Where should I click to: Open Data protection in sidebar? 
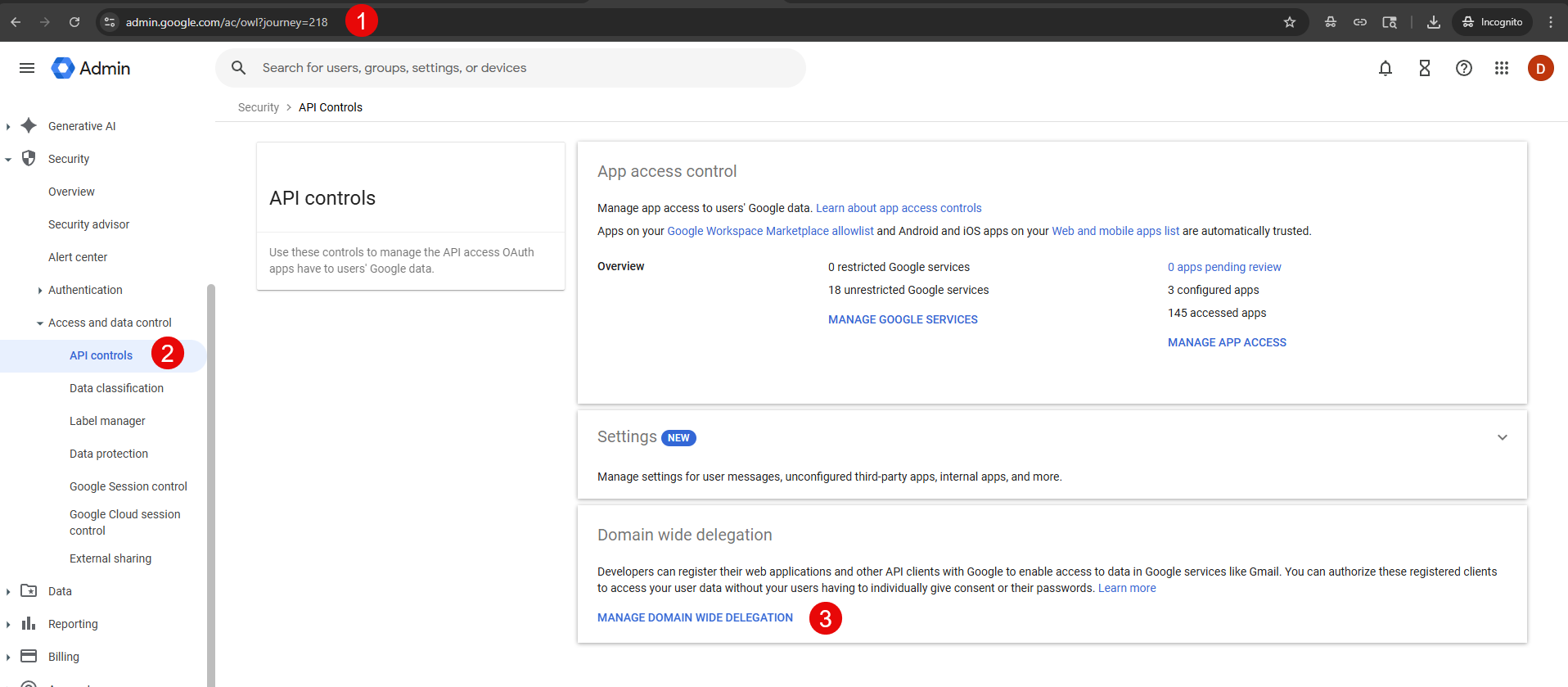[x=109, y=454]
